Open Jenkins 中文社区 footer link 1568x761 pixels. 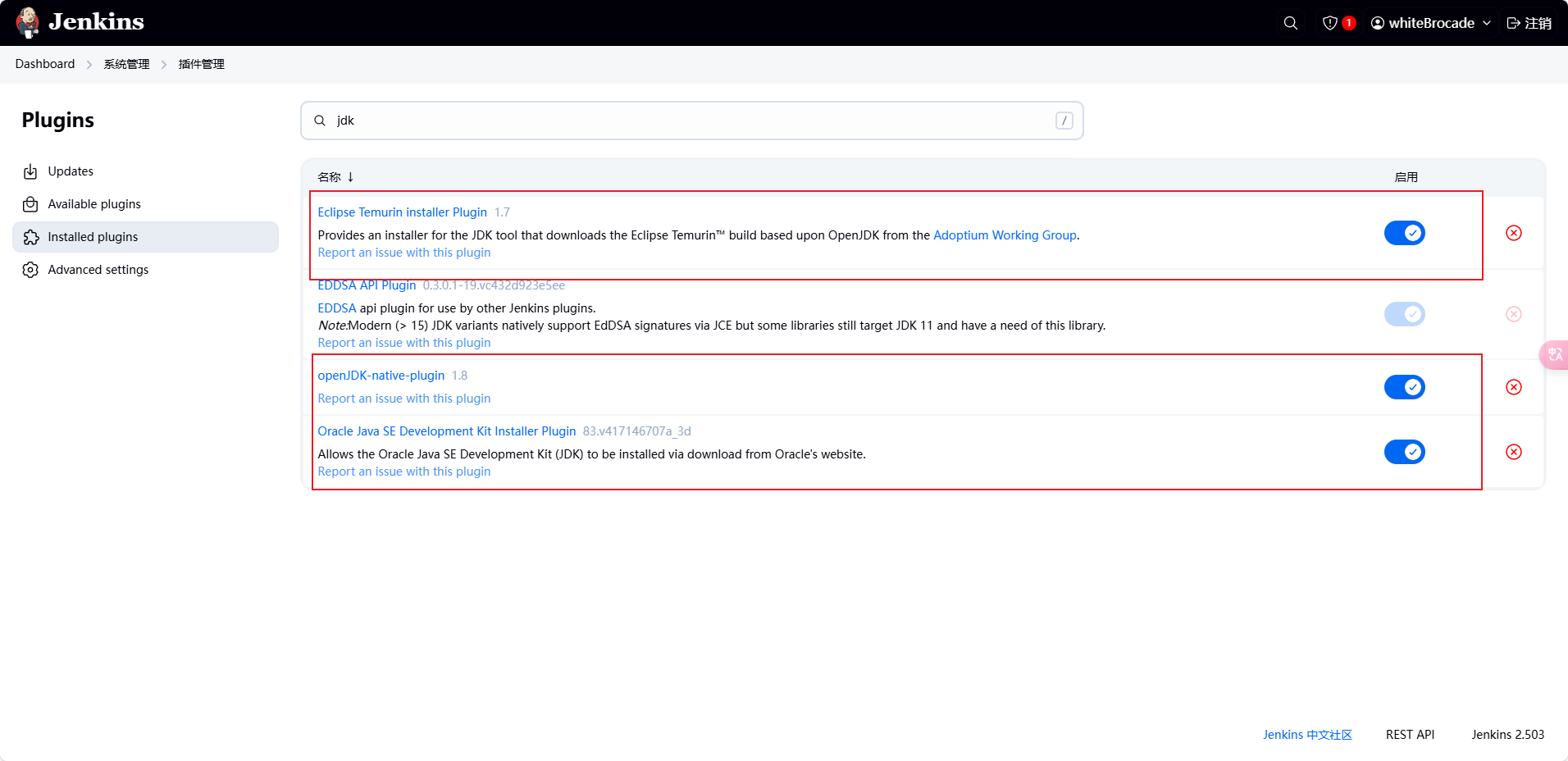(1307, 735)
